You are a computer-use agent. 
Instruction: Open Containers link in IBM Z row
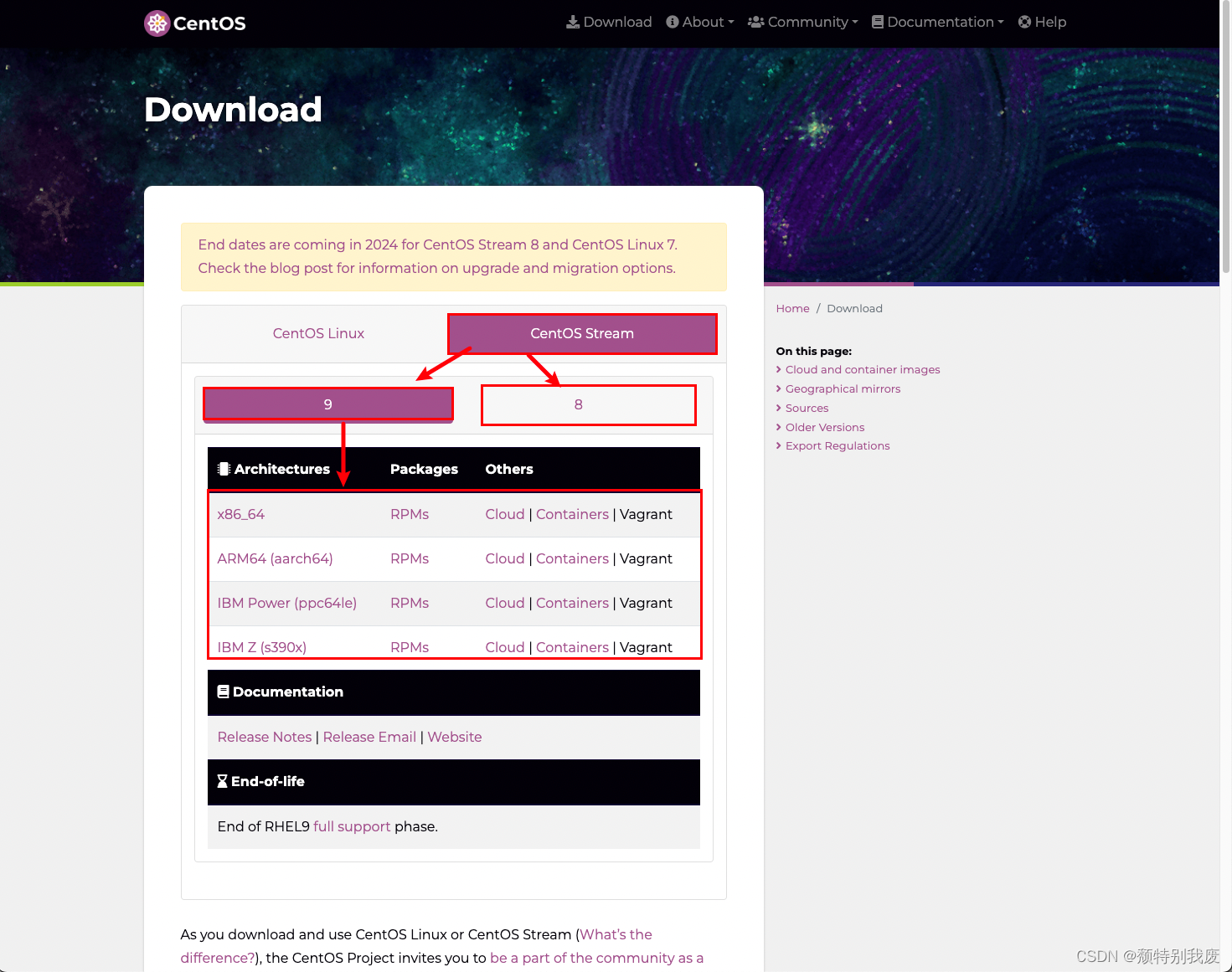(x=573, y=647)
